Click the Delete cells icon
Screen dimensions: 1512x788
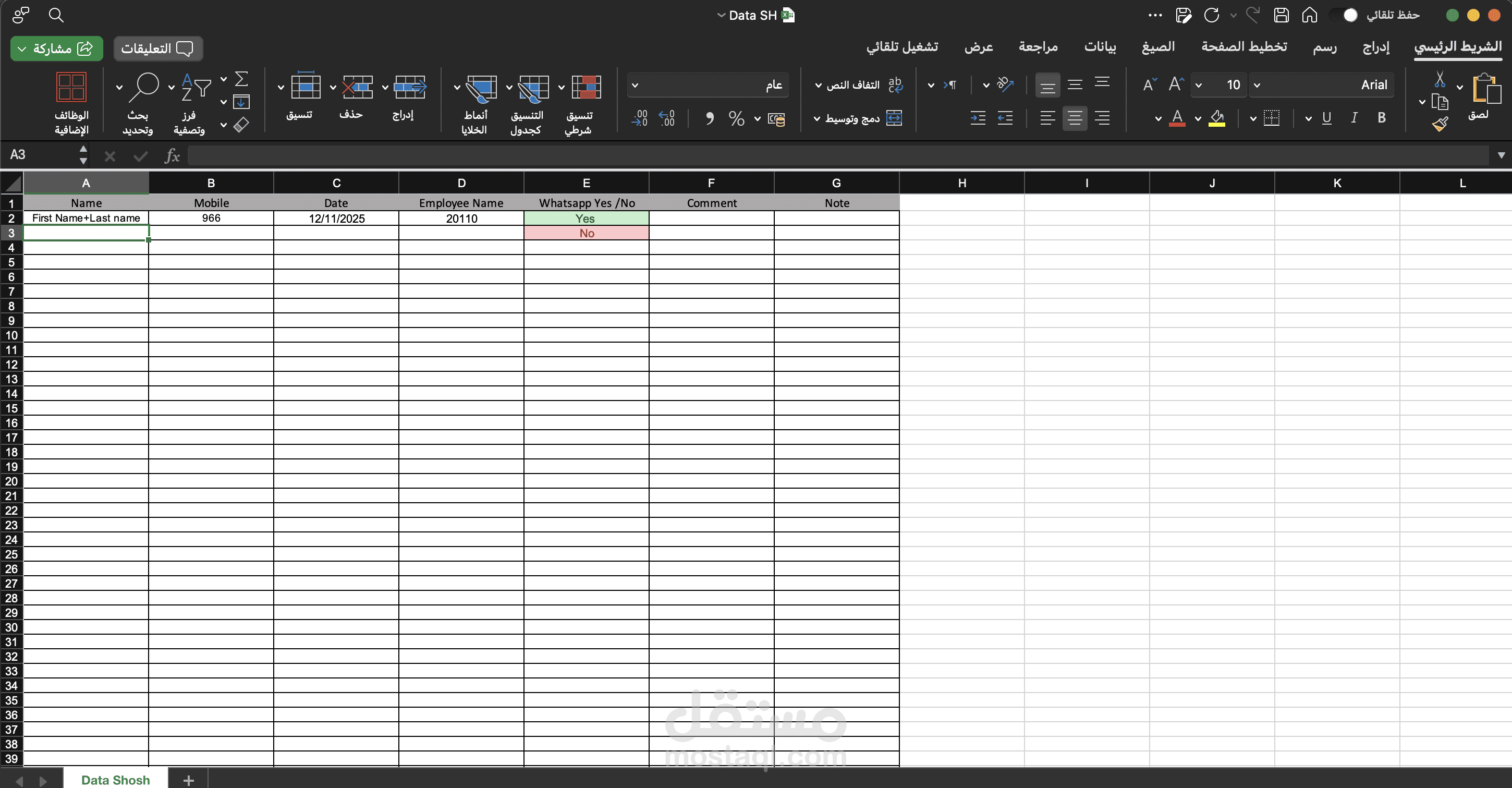[358, 87]
